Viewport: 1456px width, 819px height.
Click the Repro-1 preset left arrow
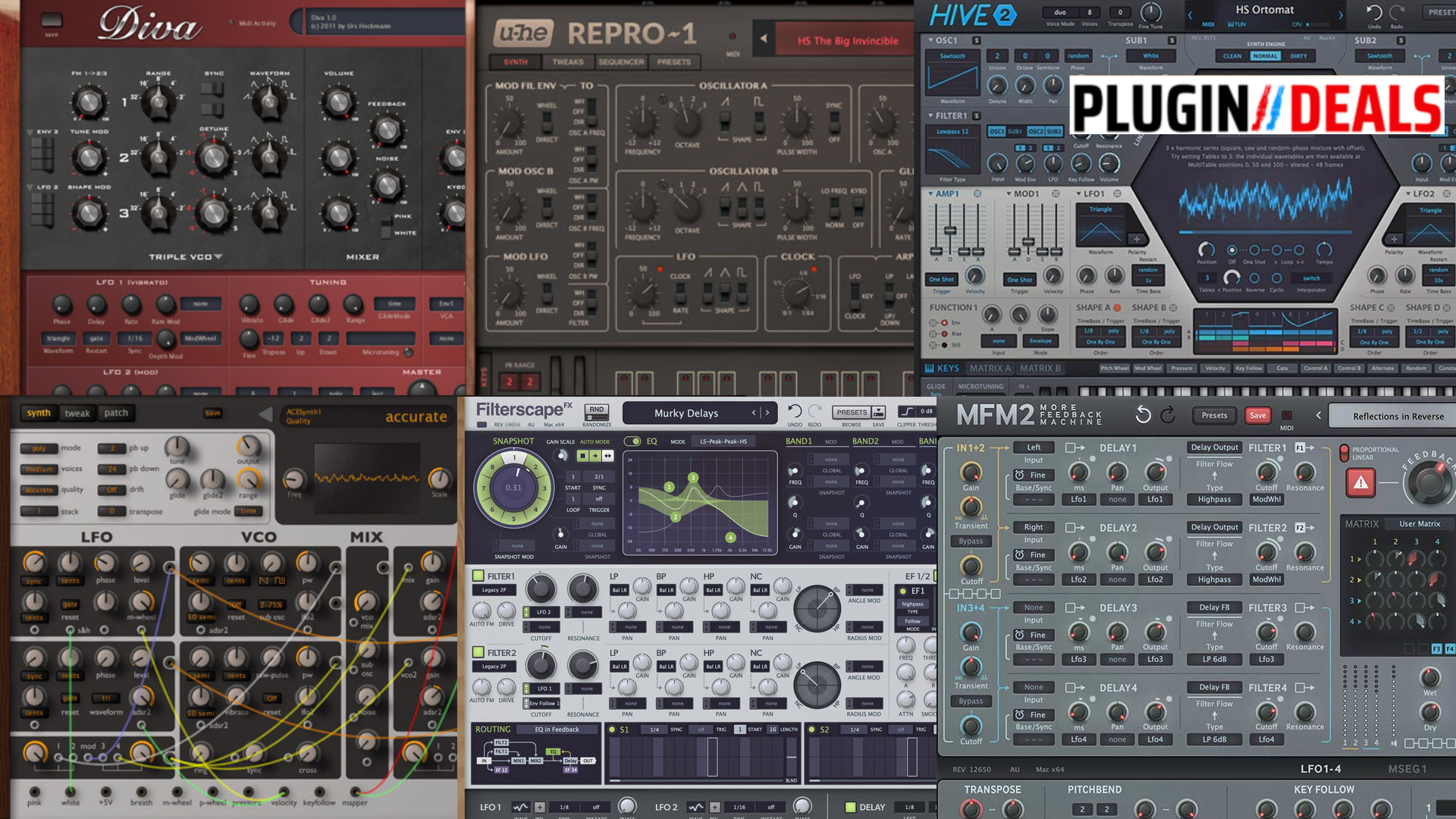click(x=764, y=38)
